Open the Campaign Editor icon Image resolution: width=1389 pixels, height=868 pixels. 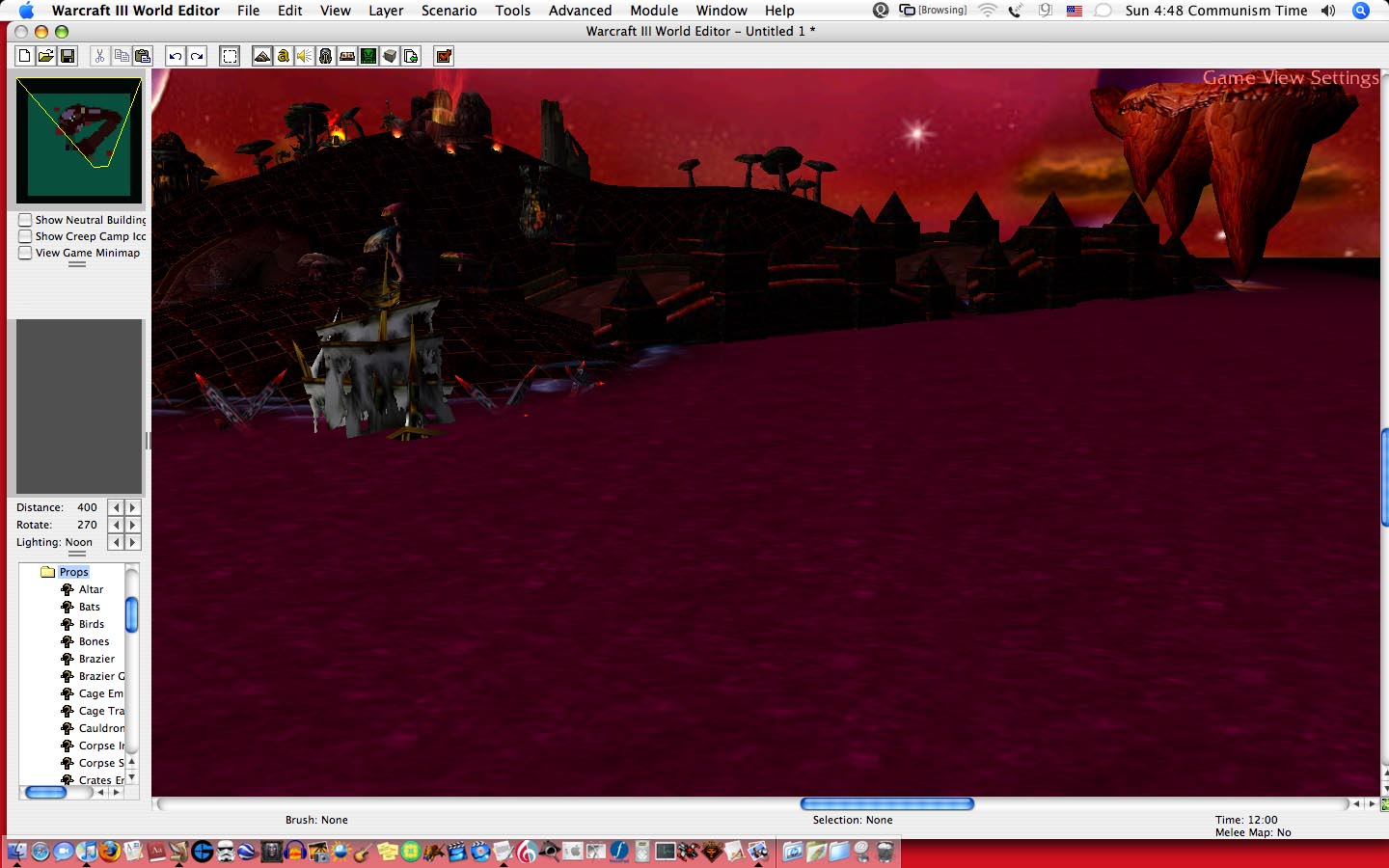[347, 56]
